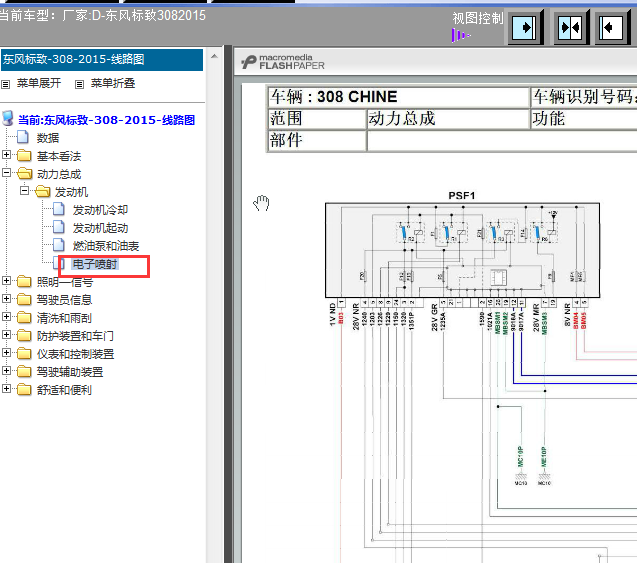Screen dimensions: 637x563
Task: Click the 舒适和便利 folder icon
Action: point(24,389)
